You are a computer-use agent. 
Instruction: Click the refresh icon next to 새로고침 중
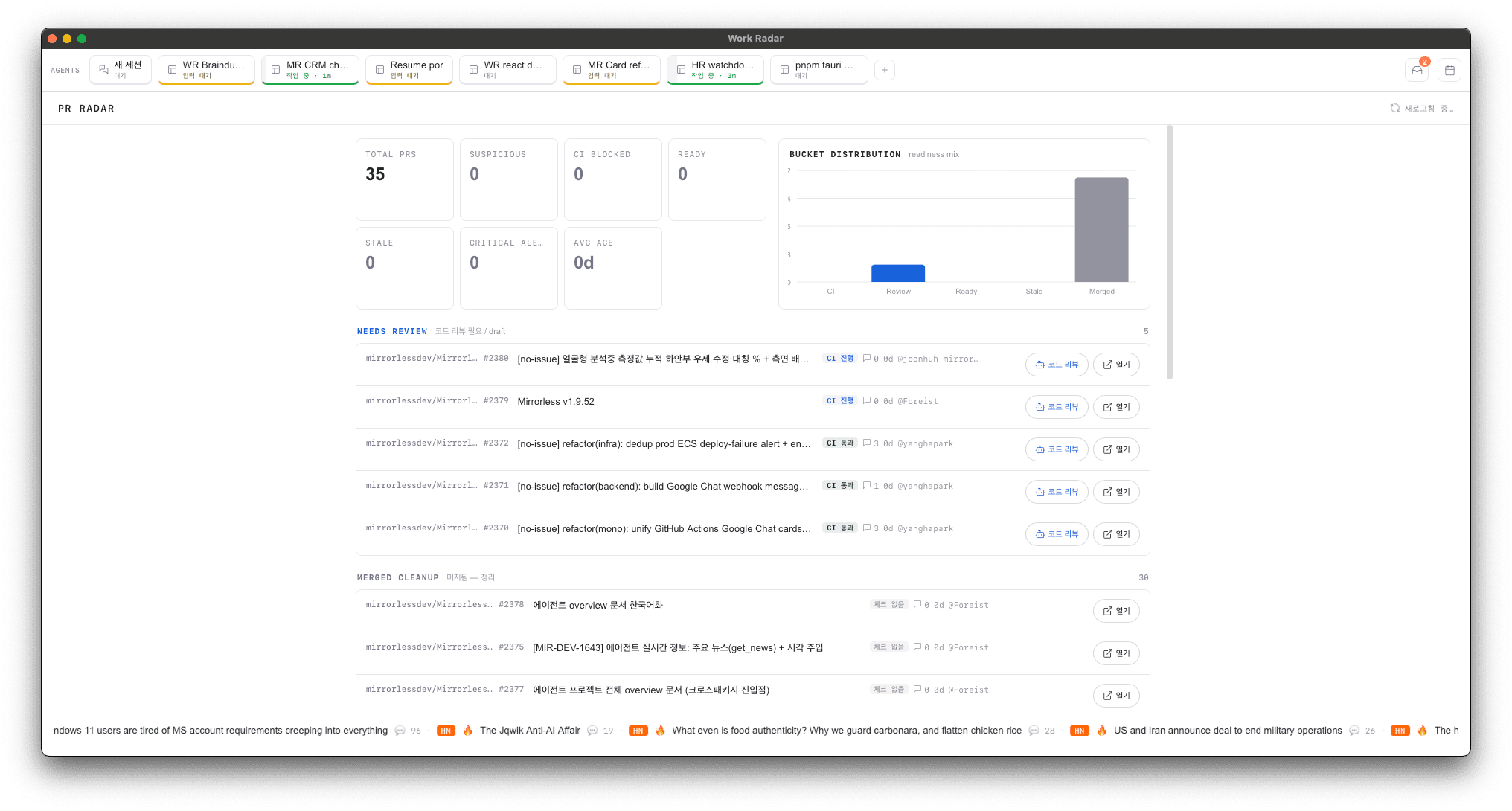coord(1395,108)
